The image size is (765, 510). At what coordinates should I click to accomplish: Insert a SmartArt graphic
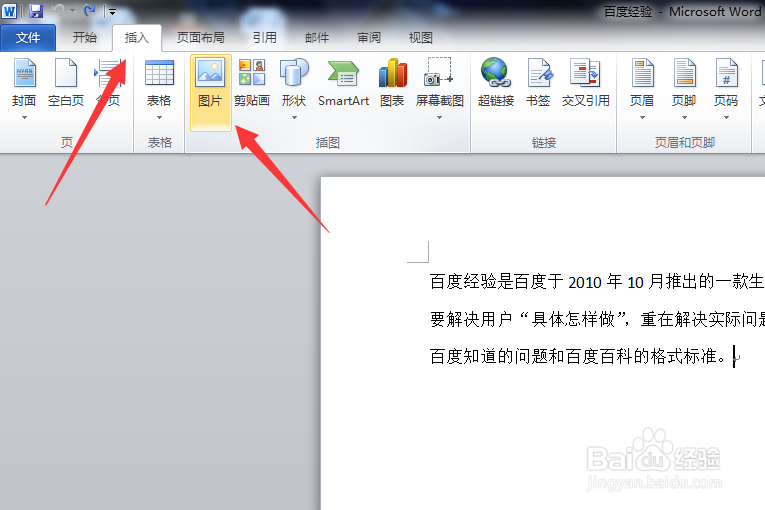point(343,82)
